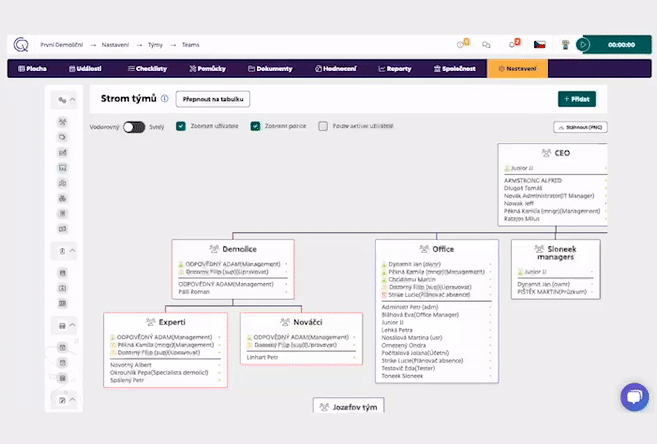Viewport: 657px width, 444px height.
Task: Click Testovič Eda(Tester) in the Office card
Action: [408, 368]
